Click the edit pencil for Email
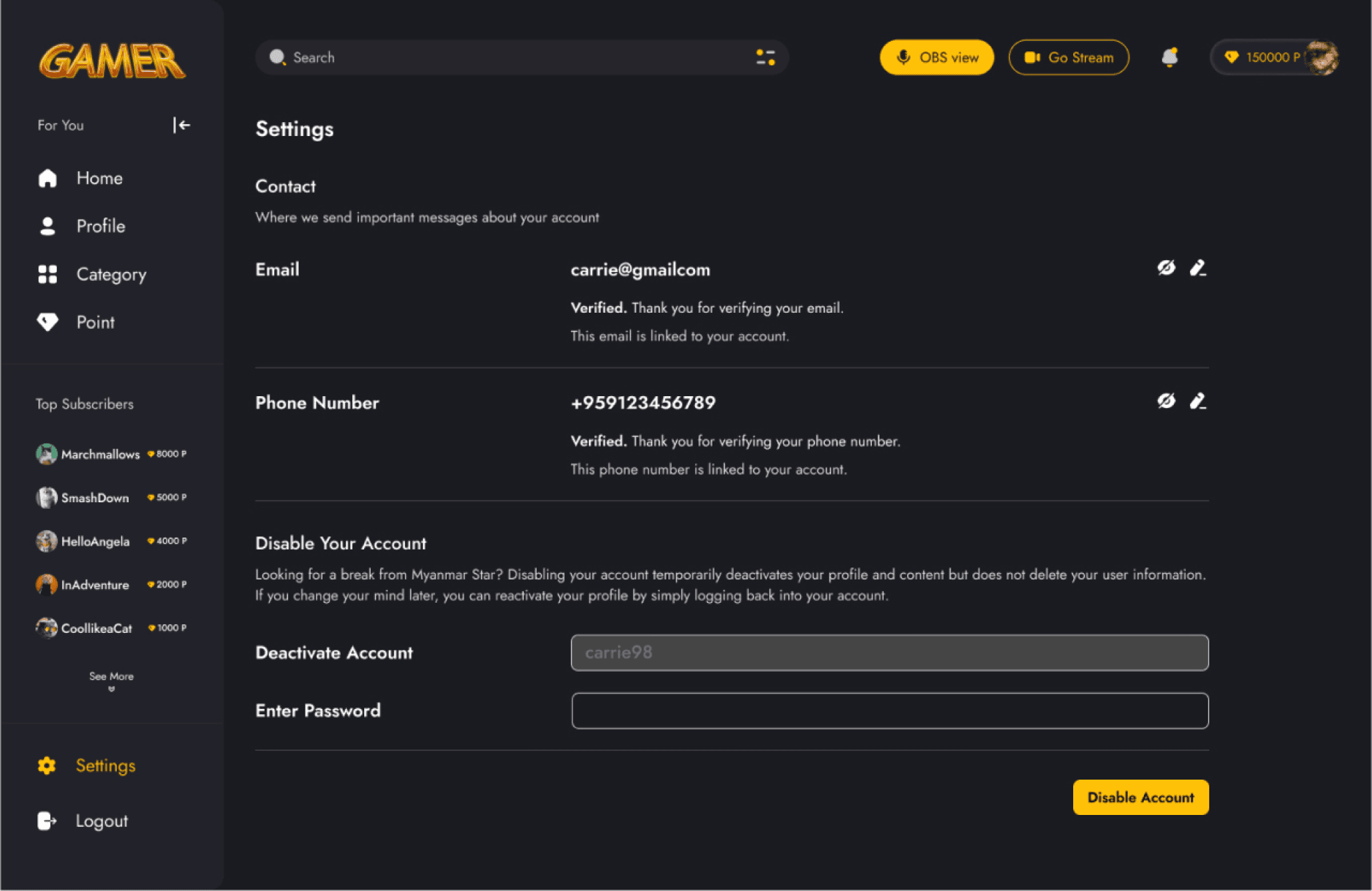This screenshot has width=1372, height=891. click(x=1198, y=268)
